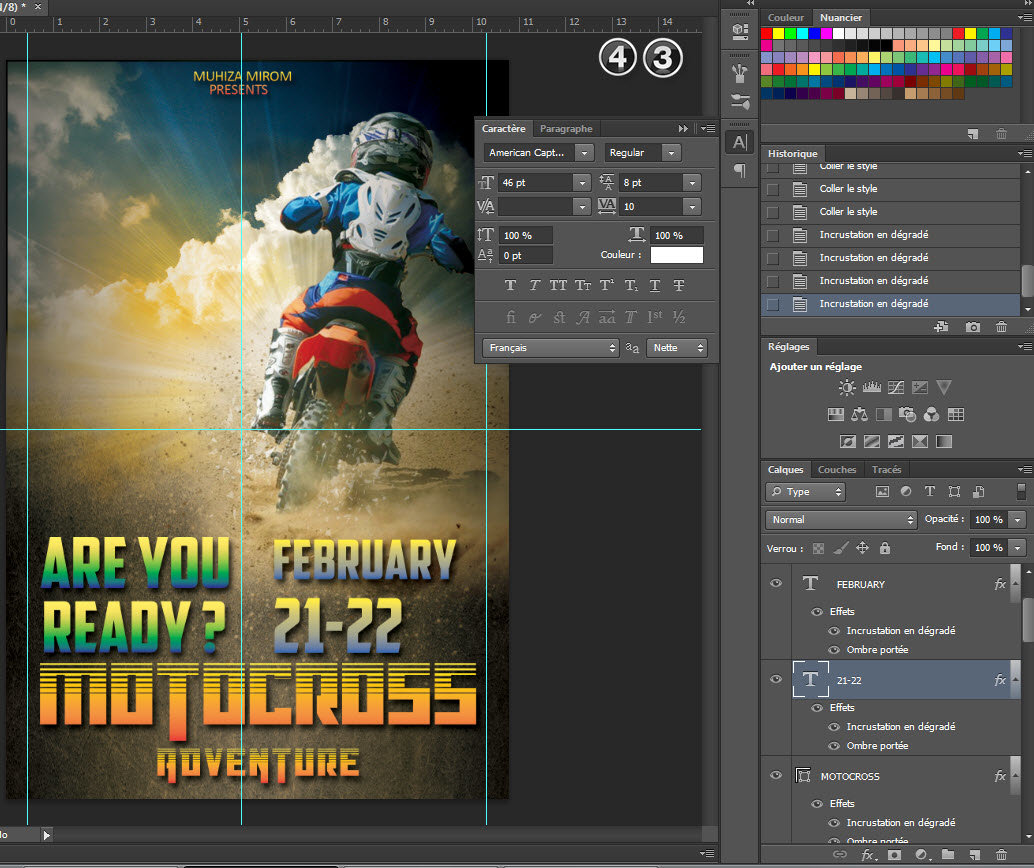This screenshot has height=868, width=1034.
Task: Click the white Couleur text color swatch
Action: pyautogui.click(x=677, y=255)
